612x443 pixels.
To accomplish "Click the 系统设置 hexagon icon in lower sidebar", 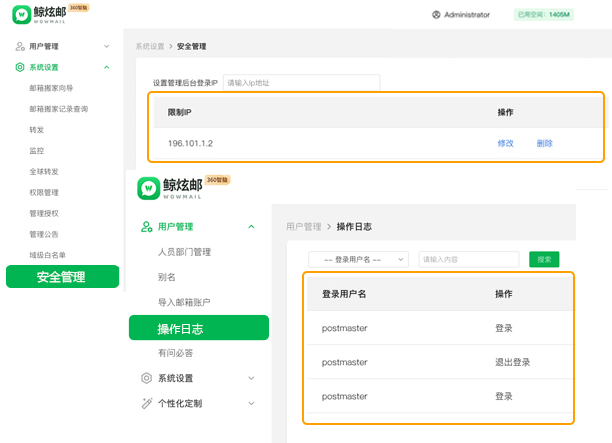I will point(147,378).
